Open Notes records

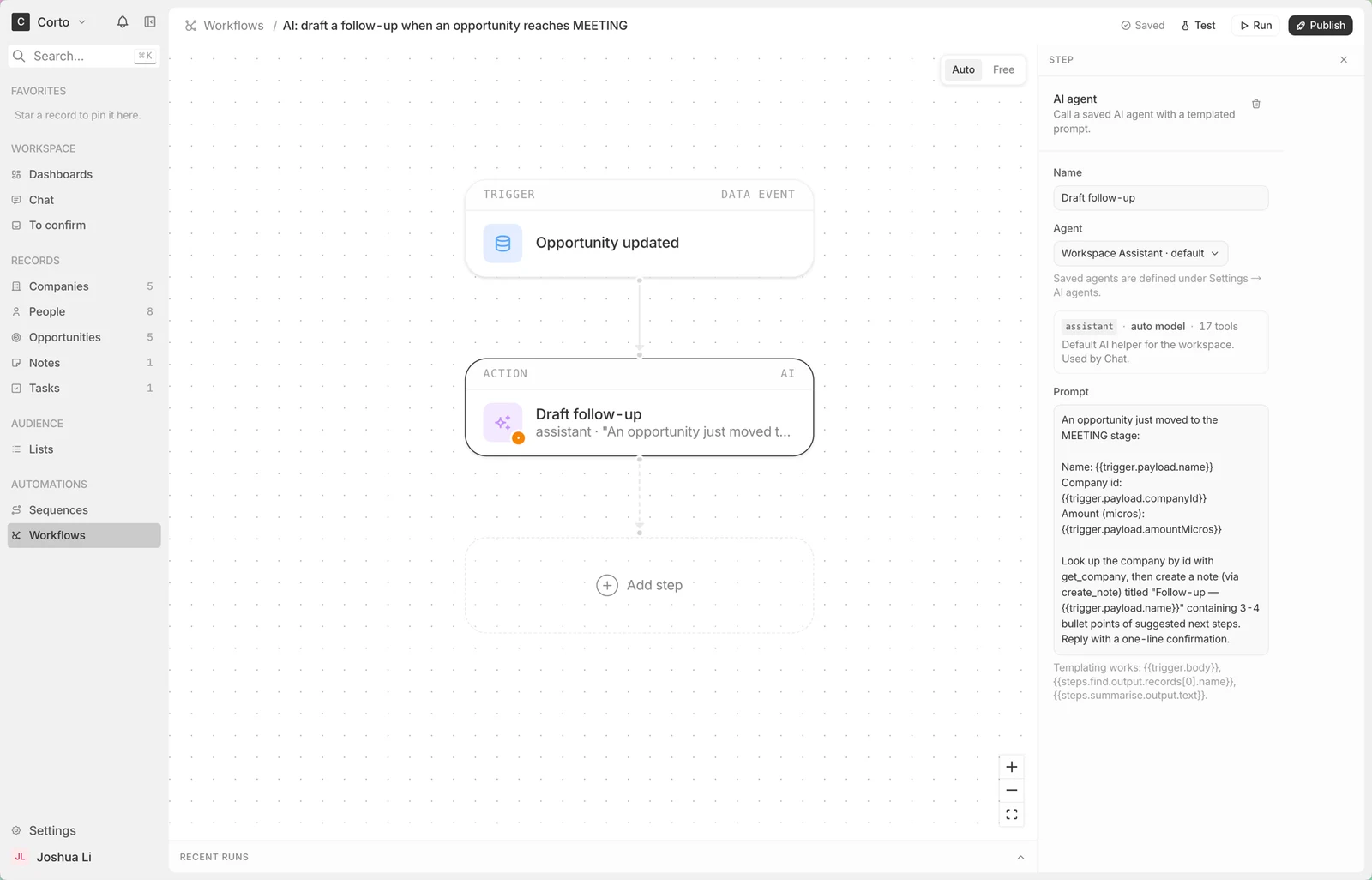(84, 363)
